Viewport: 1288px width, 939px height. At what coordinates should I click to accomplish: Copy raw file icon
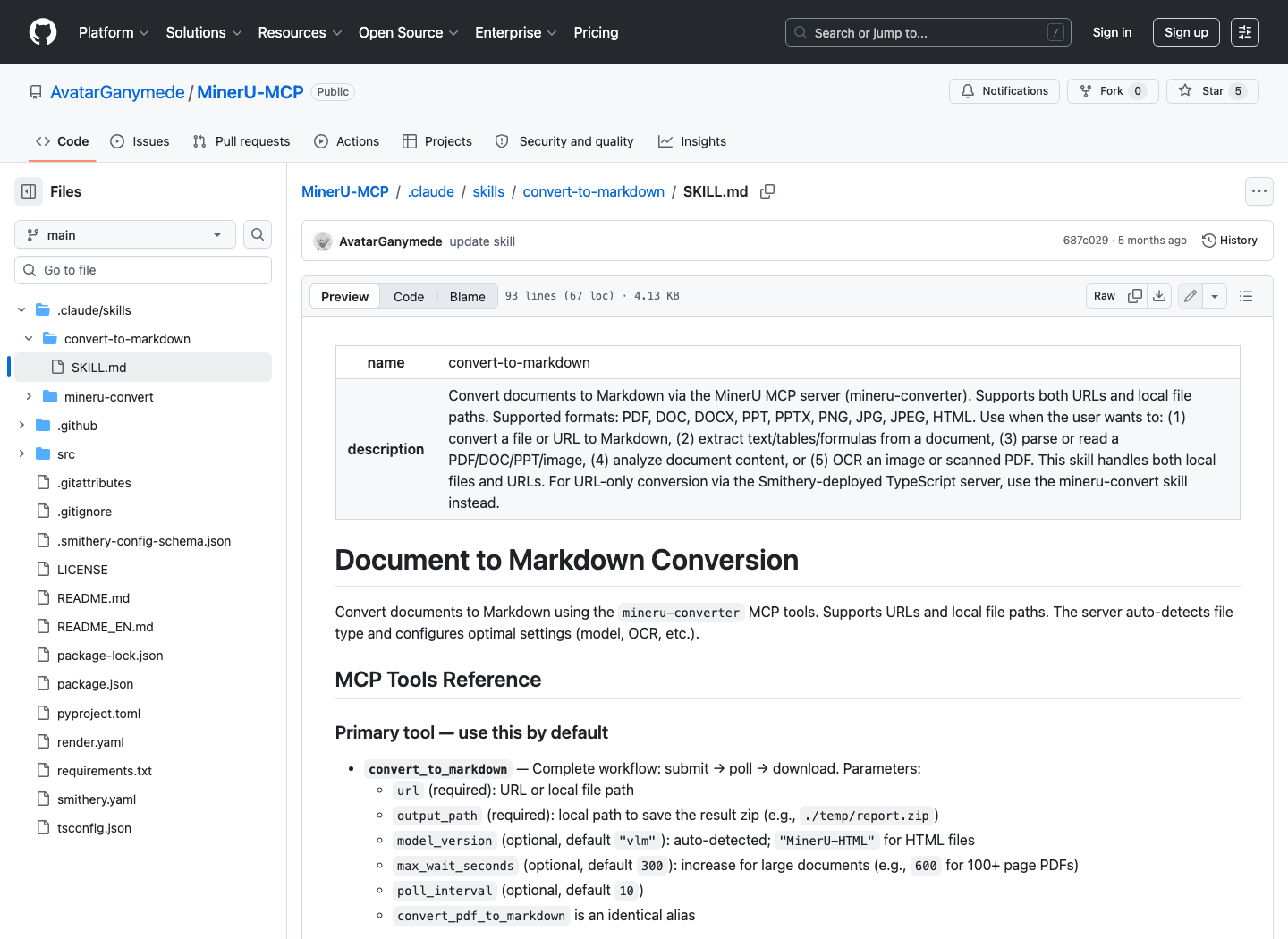[x=1135, y=296]
